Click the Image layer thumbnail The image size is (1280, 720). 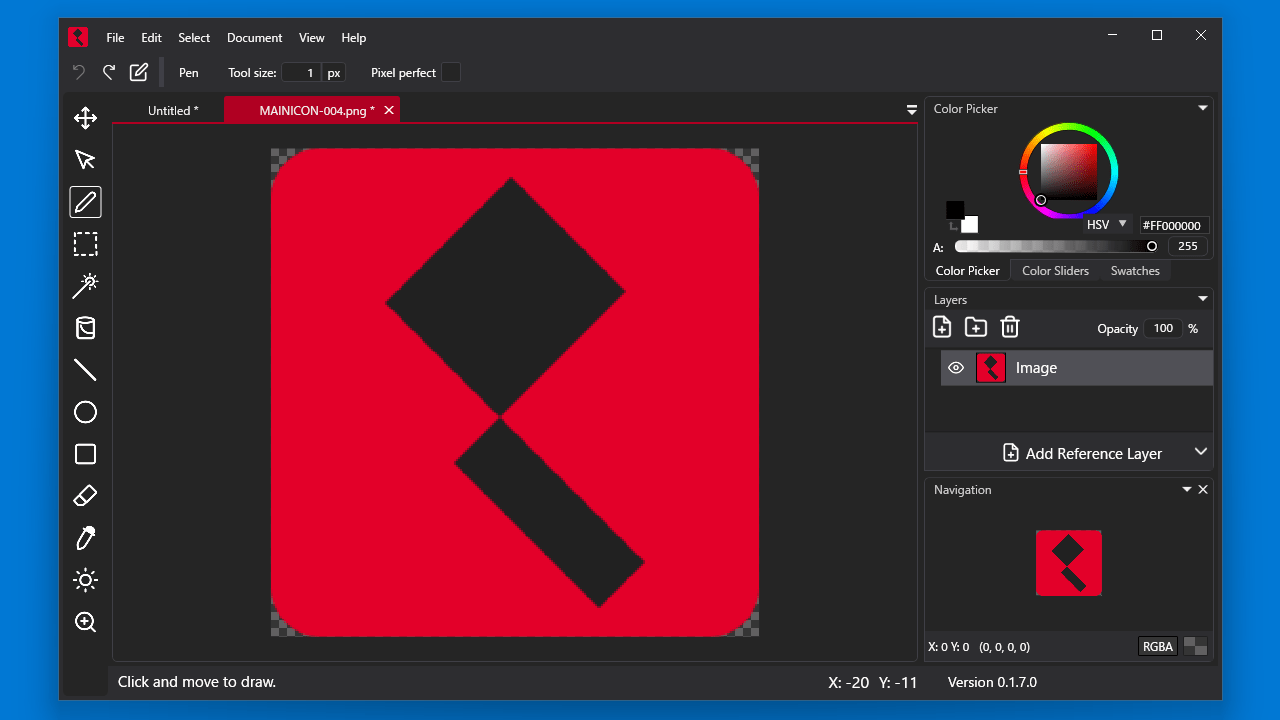coord(990,368)
